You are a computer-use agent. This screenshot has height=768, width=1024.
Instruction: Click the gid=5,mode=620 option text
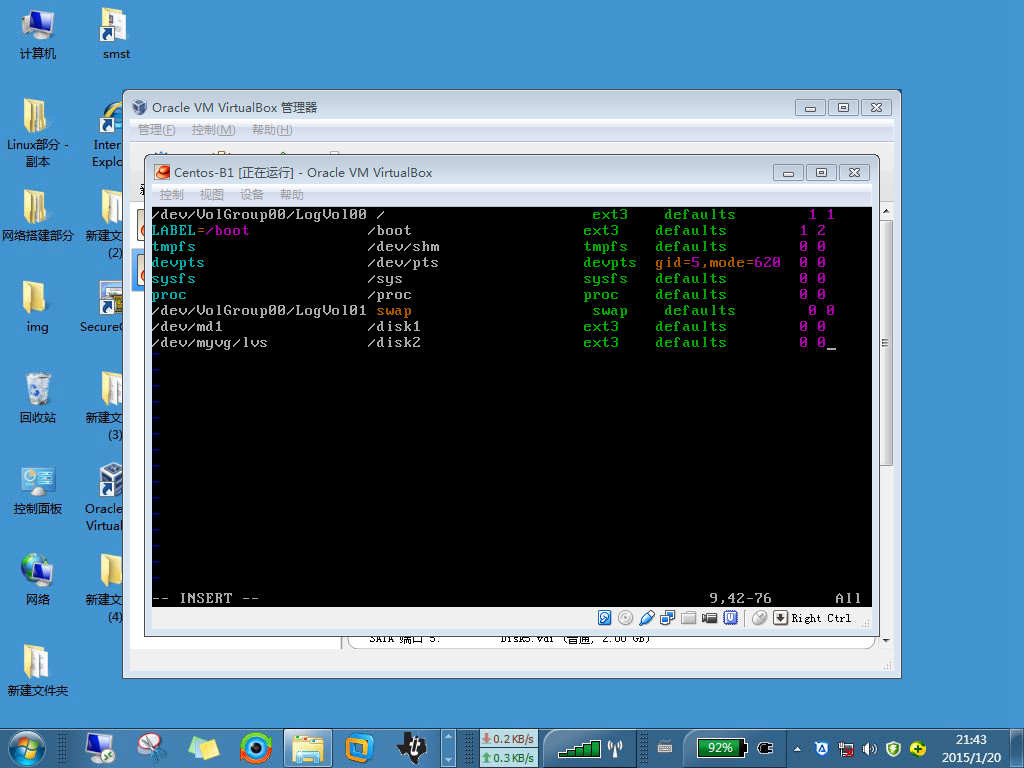click(x=718, y=263)
